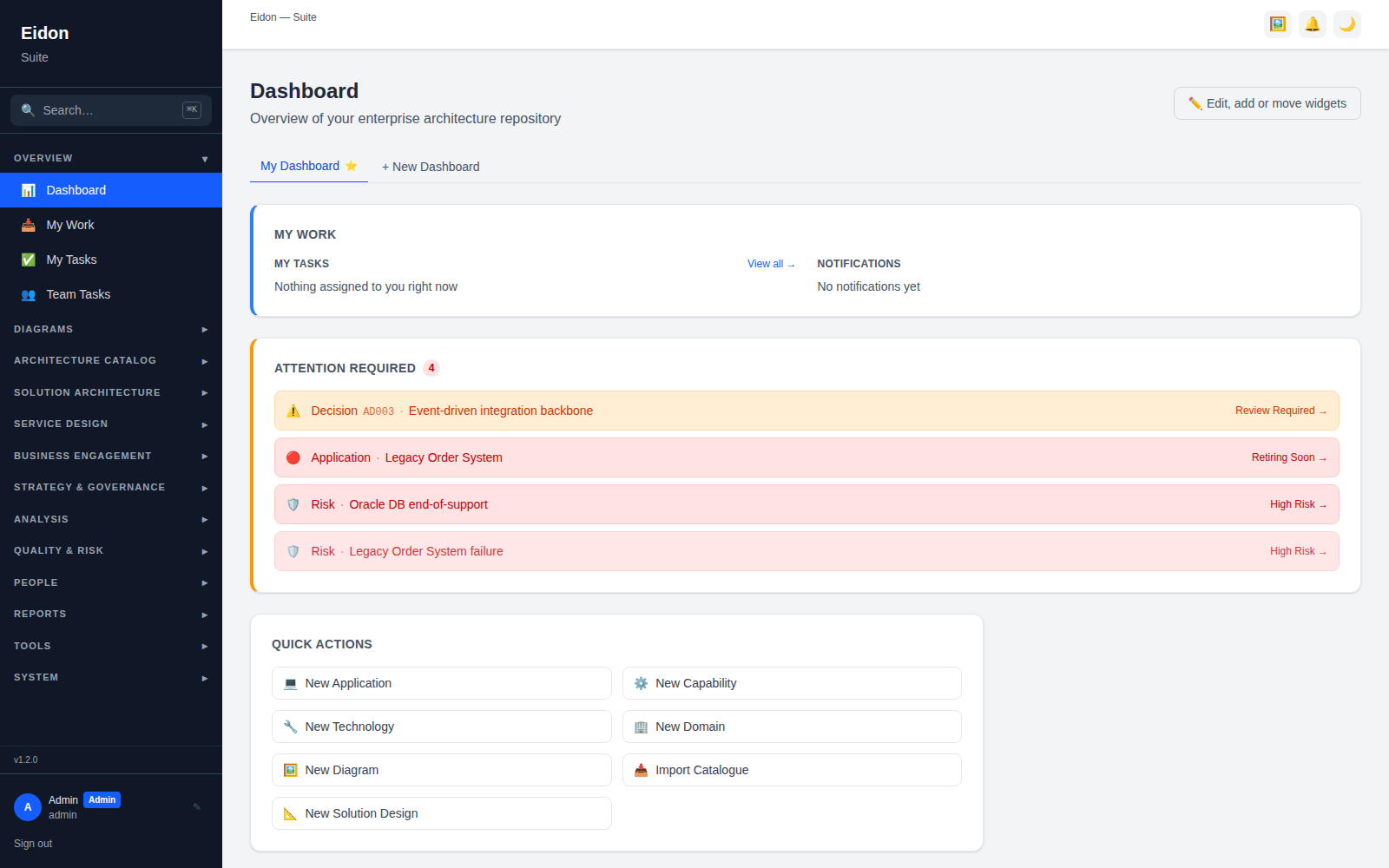Expand the Strategy & Governance section
Viewport: 1389px width, 868px height.
pyautogui.click(x=111, y=487)
